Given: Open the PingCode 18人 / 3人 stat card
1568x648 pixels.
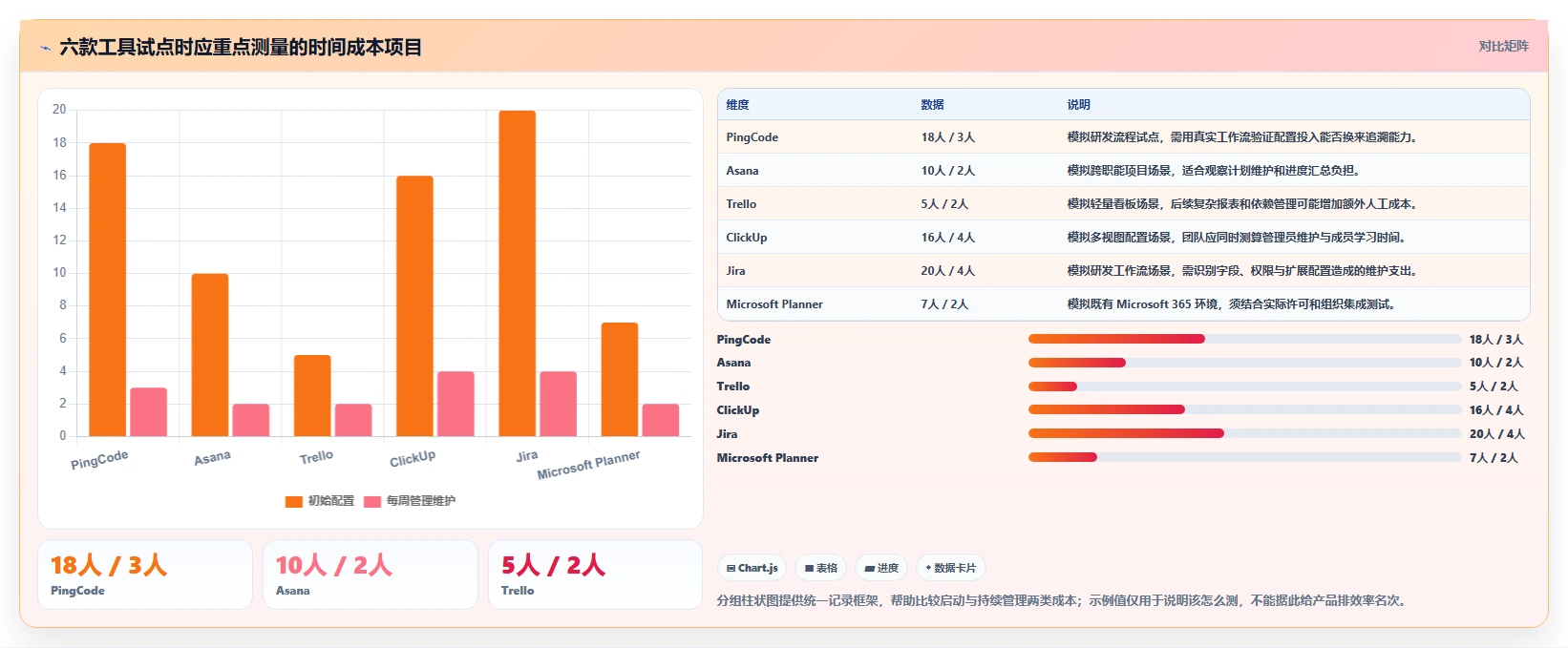Looking at the screenshot, I should pos(145,575).
